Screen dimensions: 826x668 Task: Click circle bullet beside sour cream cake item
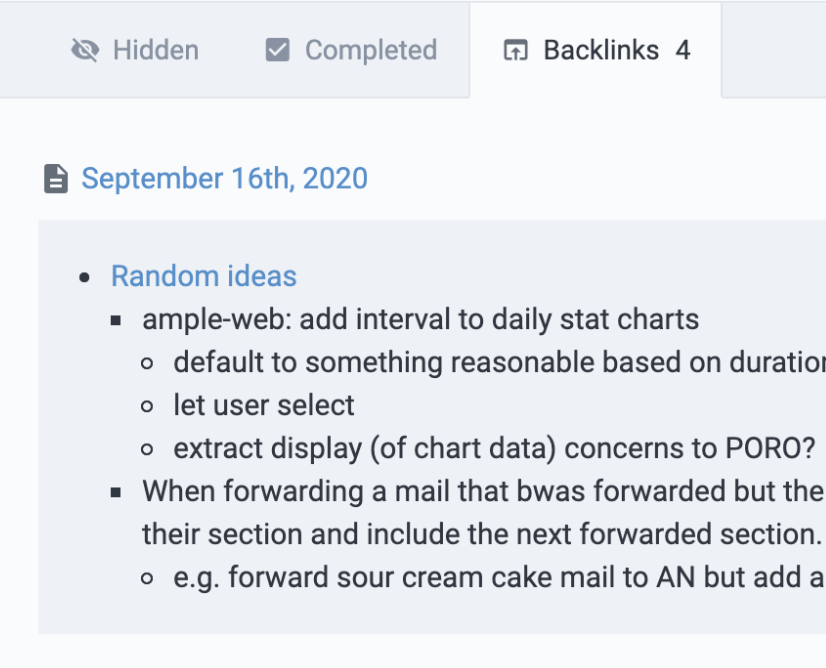pyautogui.click(x=148, y=578)
